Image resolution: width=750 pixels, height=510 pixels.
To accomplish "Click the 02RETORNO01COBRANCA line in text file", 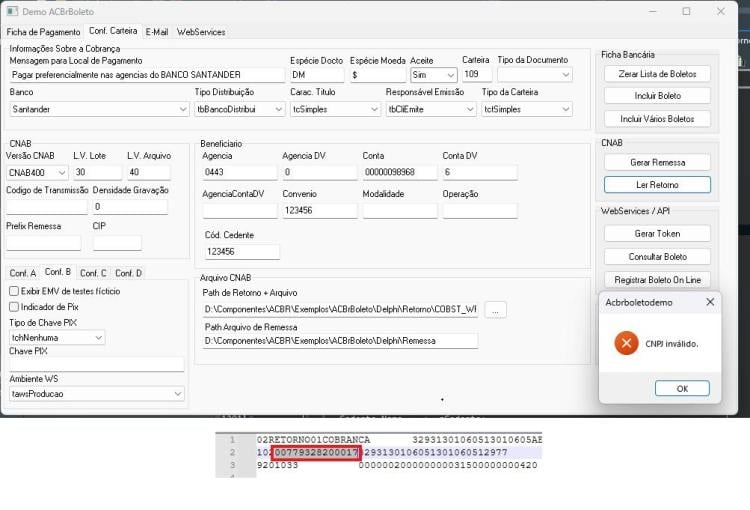I will 399,440.
